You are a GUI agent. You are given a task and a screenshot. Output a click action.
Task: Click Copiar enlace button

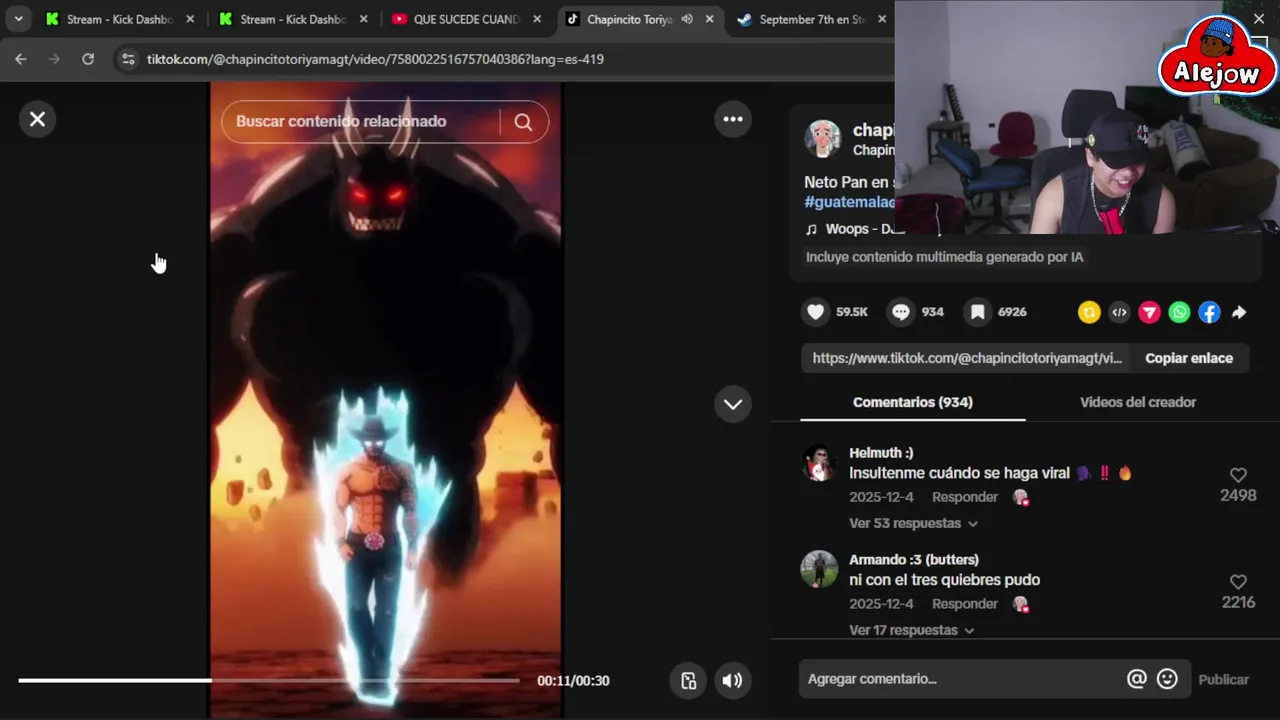[1189, 358]
